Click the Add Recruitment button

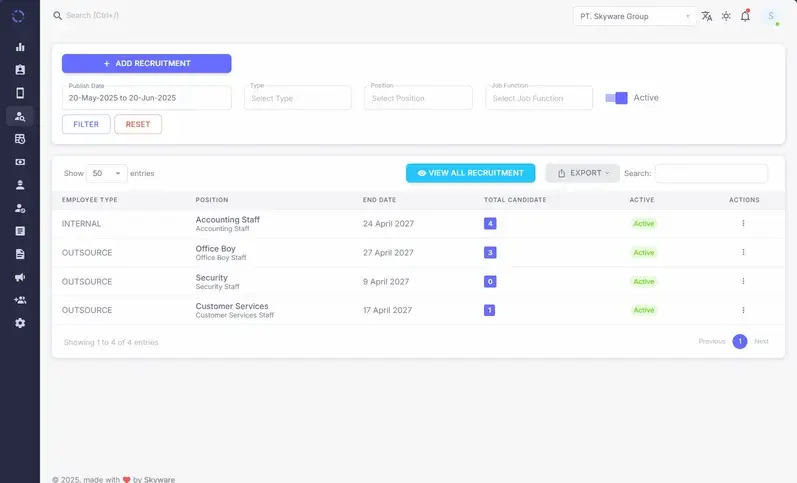pyautogui.click(x=147, y=63)
